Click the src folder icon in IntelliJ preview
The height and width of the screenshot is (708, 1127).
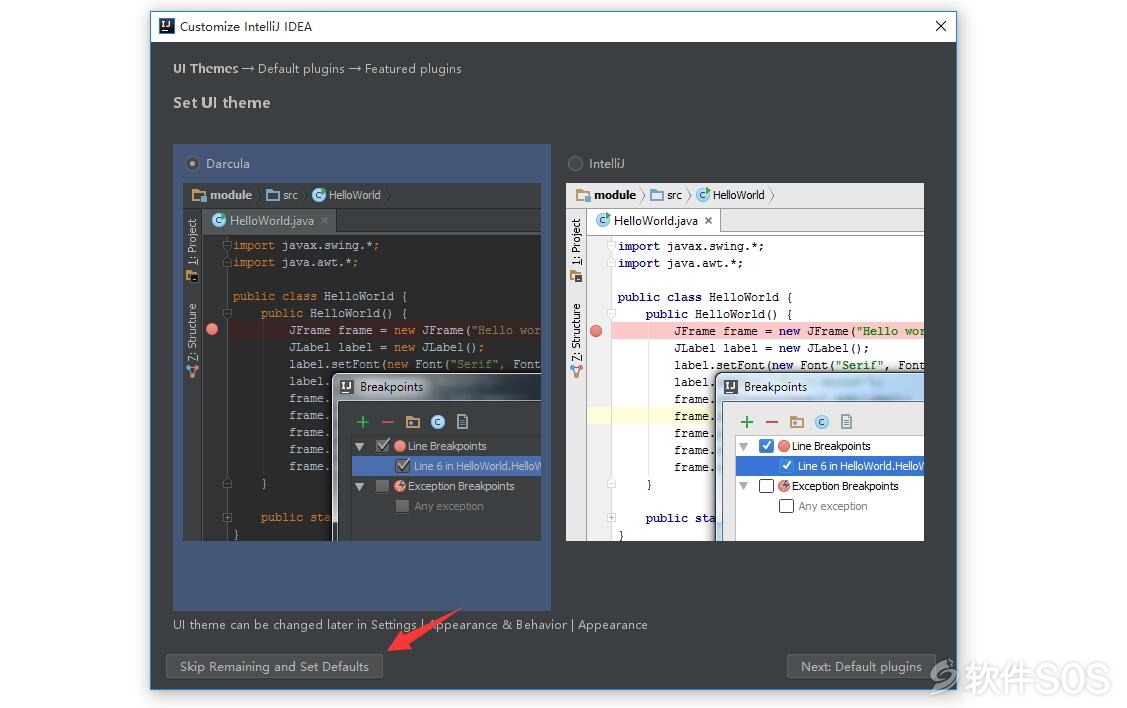point(657,195)
